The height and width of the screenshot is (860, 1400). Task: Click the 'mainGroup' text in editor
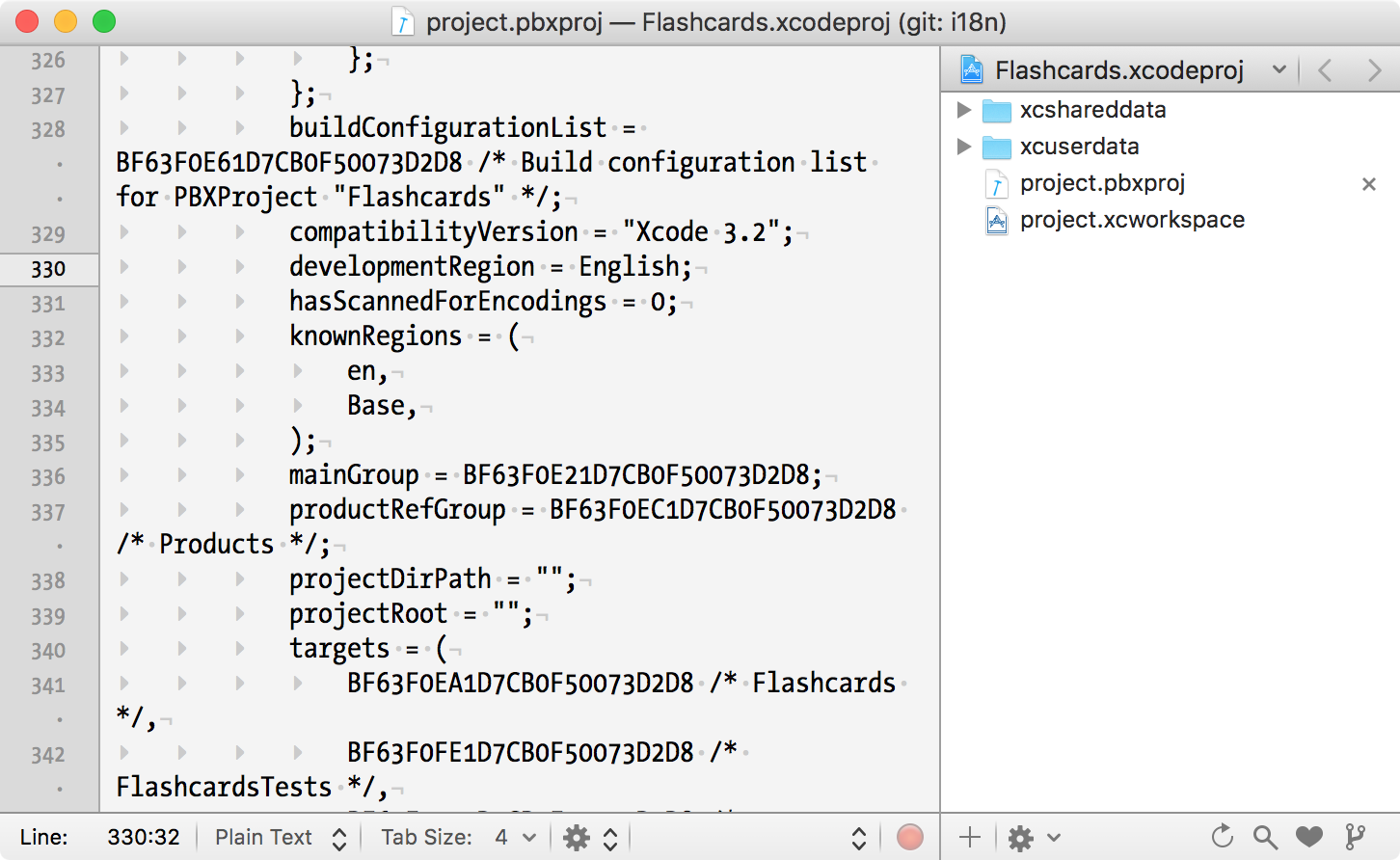[x=354, y=475]
